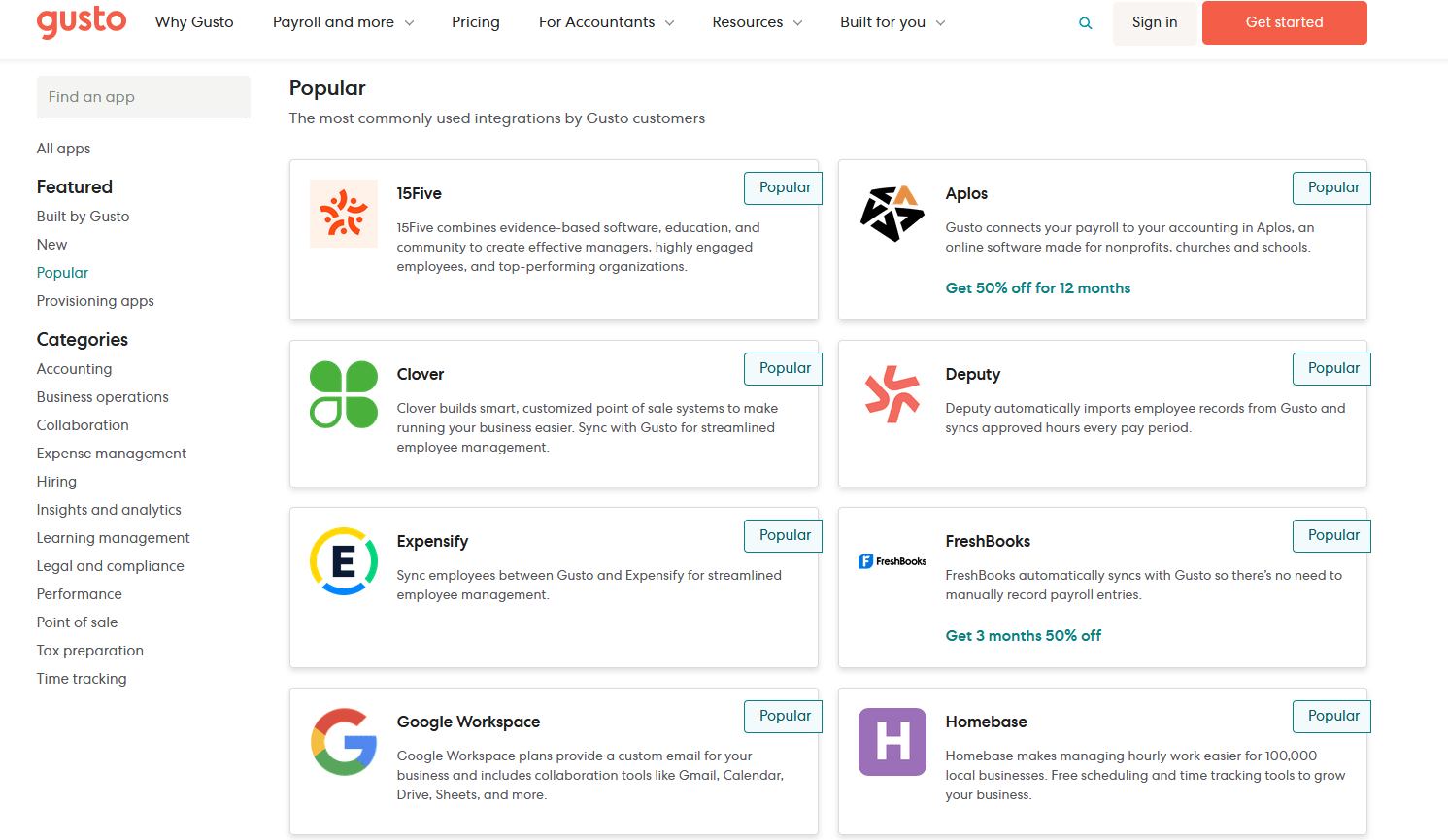Select the Google Workspace logo
Viewport: 1448px width, 840px height.
(x=344, y=742)
